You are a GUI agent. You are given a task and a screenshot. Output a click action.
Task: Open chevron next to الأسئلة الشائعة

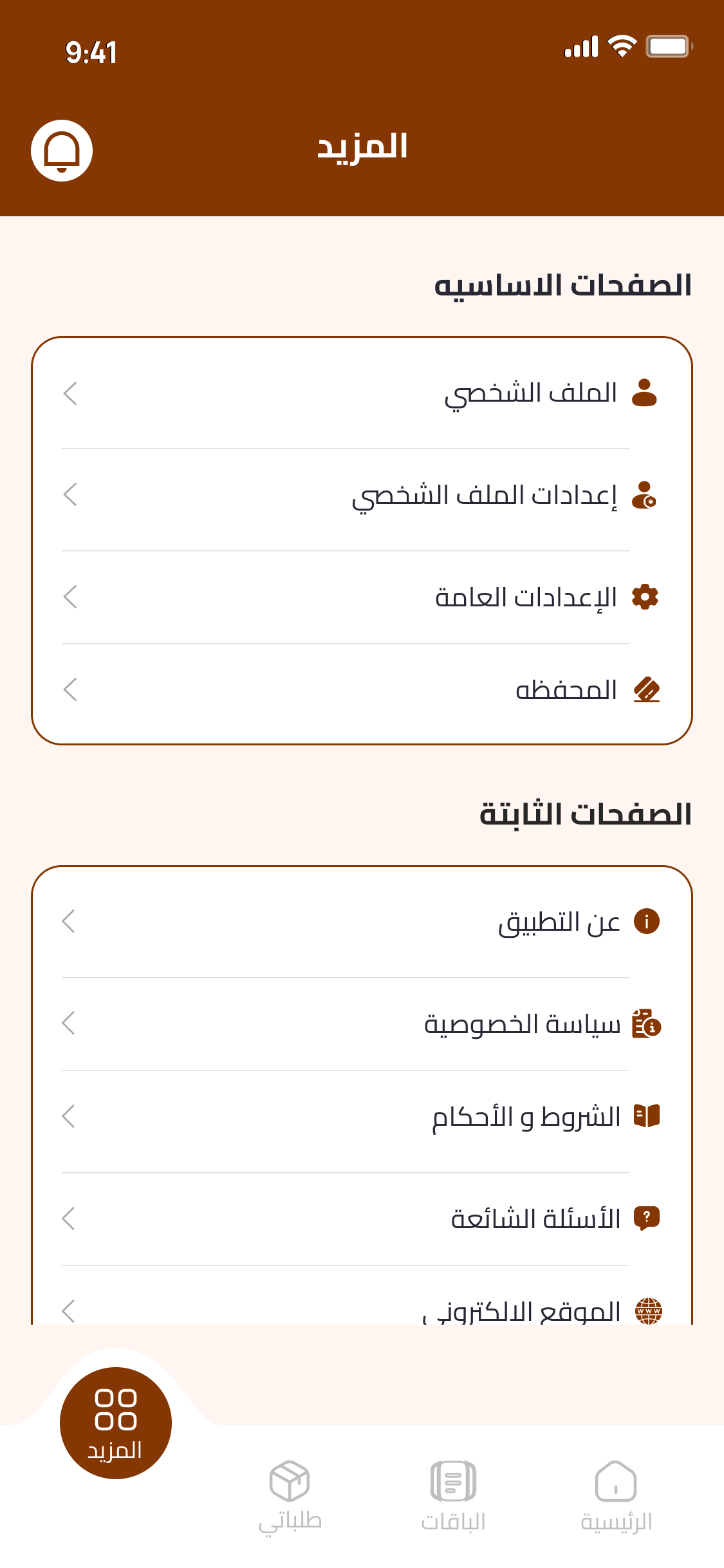coord(69,1218)
